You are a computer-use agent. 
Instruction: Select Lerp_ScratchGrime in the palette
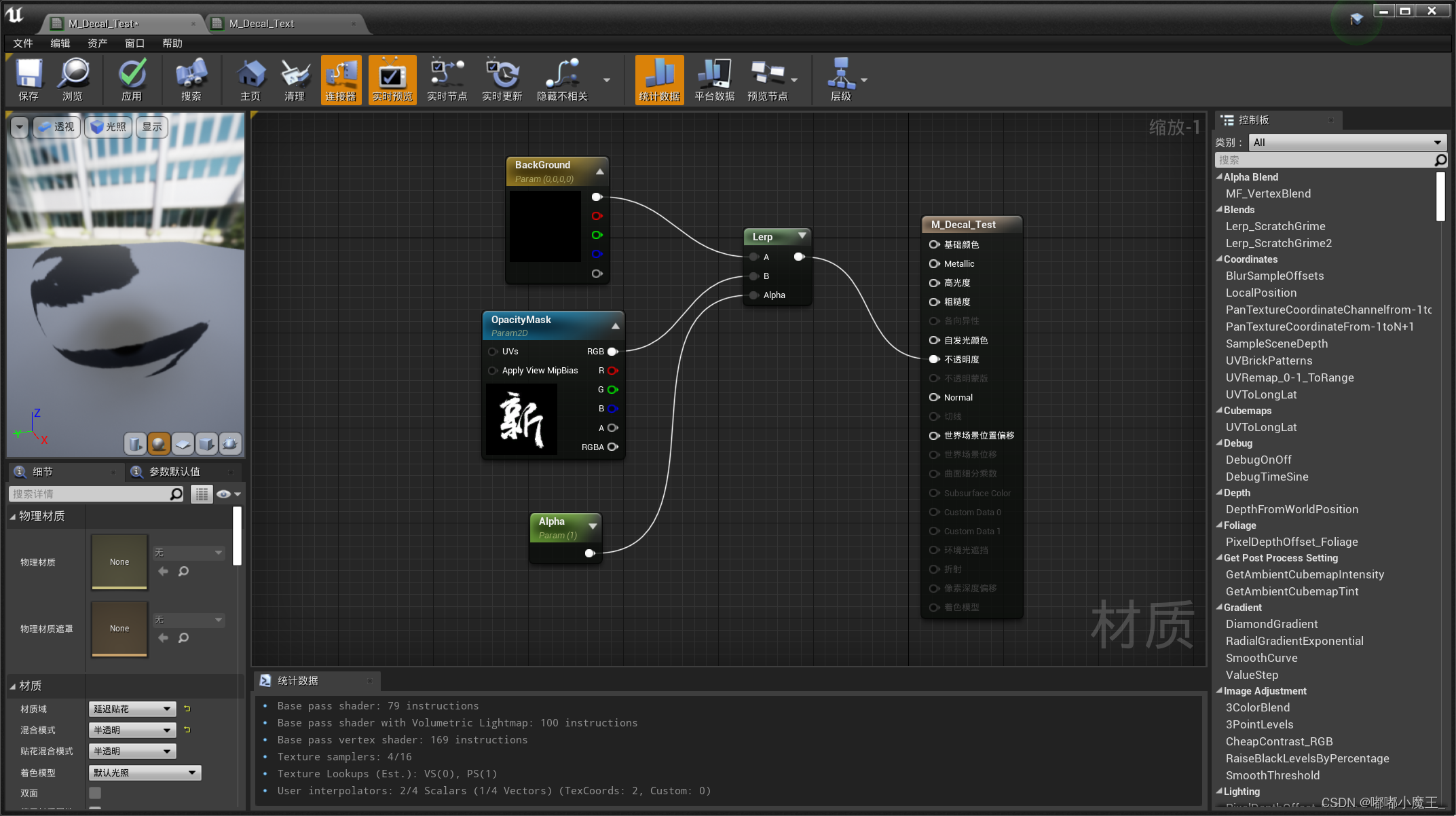1275,226
